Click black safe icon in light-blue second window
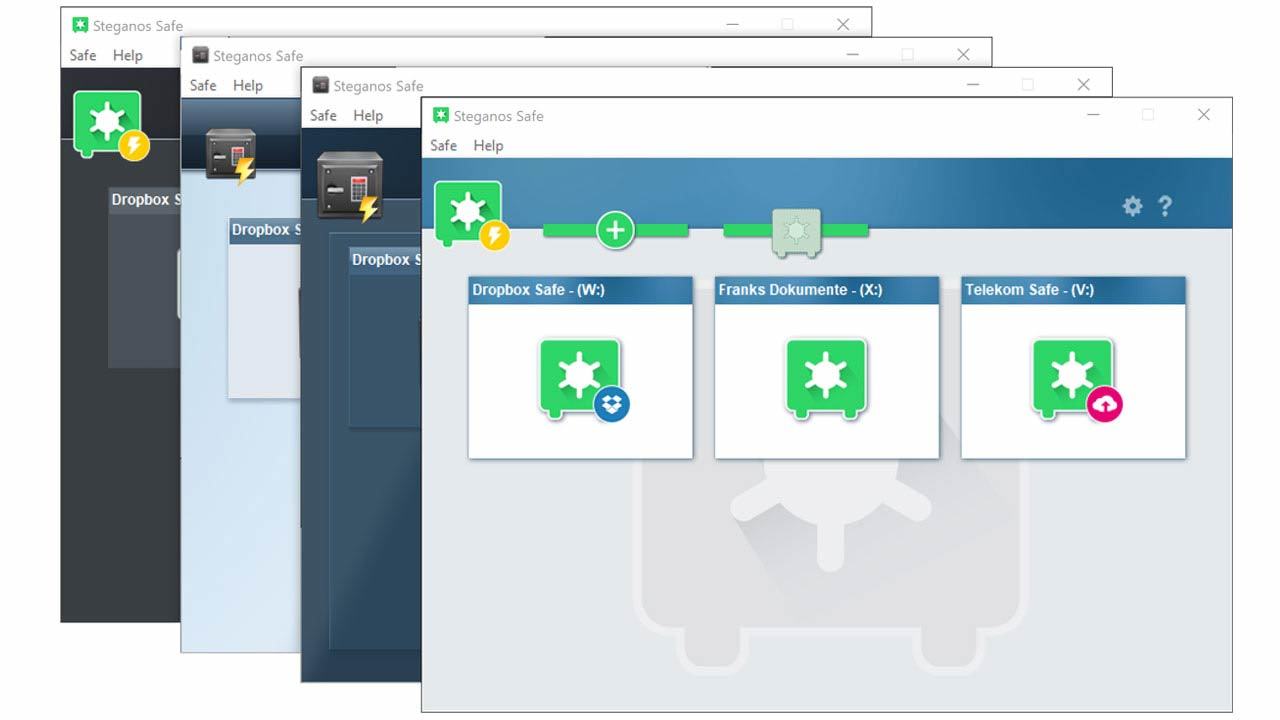The height and width of the screenshot is (720, 1280). (230, 156)
